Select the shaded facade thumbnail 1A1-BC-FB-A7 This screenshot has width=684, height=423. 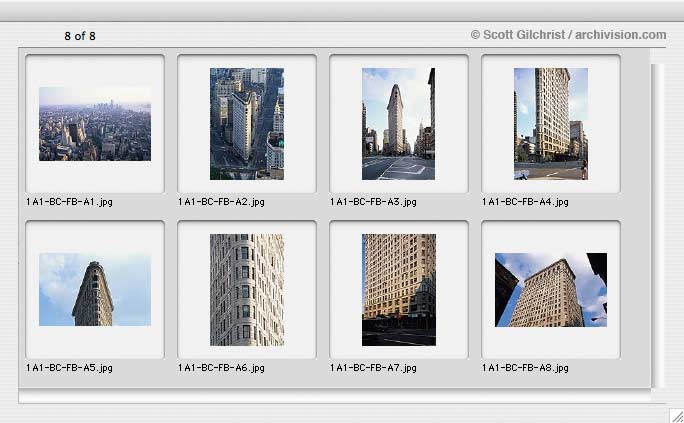coord(399,290)
